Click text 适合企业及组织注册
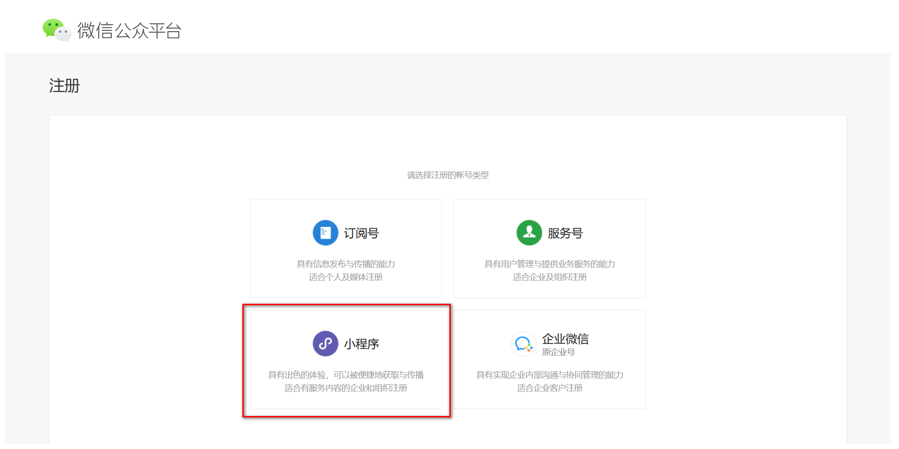 pyautogui.click(x=550, y=277)
